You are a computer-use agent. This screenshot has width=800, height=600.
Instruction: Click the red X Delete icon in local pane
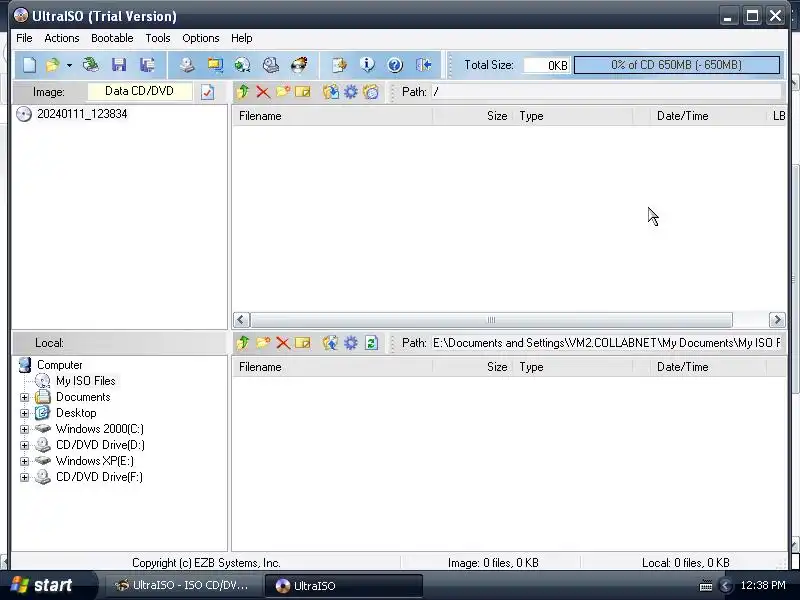pos(283,343)
